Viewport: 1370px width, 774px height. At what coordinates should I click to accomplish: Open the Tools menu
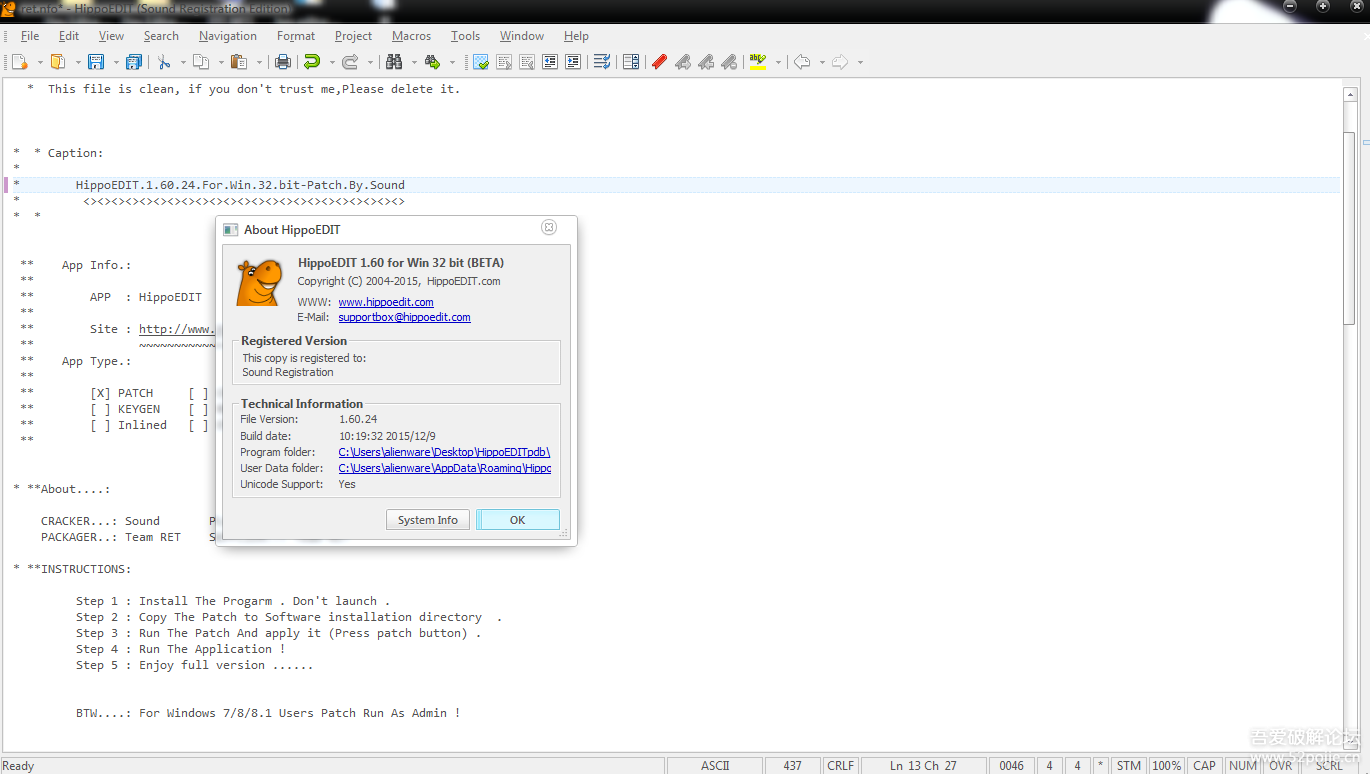465,36
